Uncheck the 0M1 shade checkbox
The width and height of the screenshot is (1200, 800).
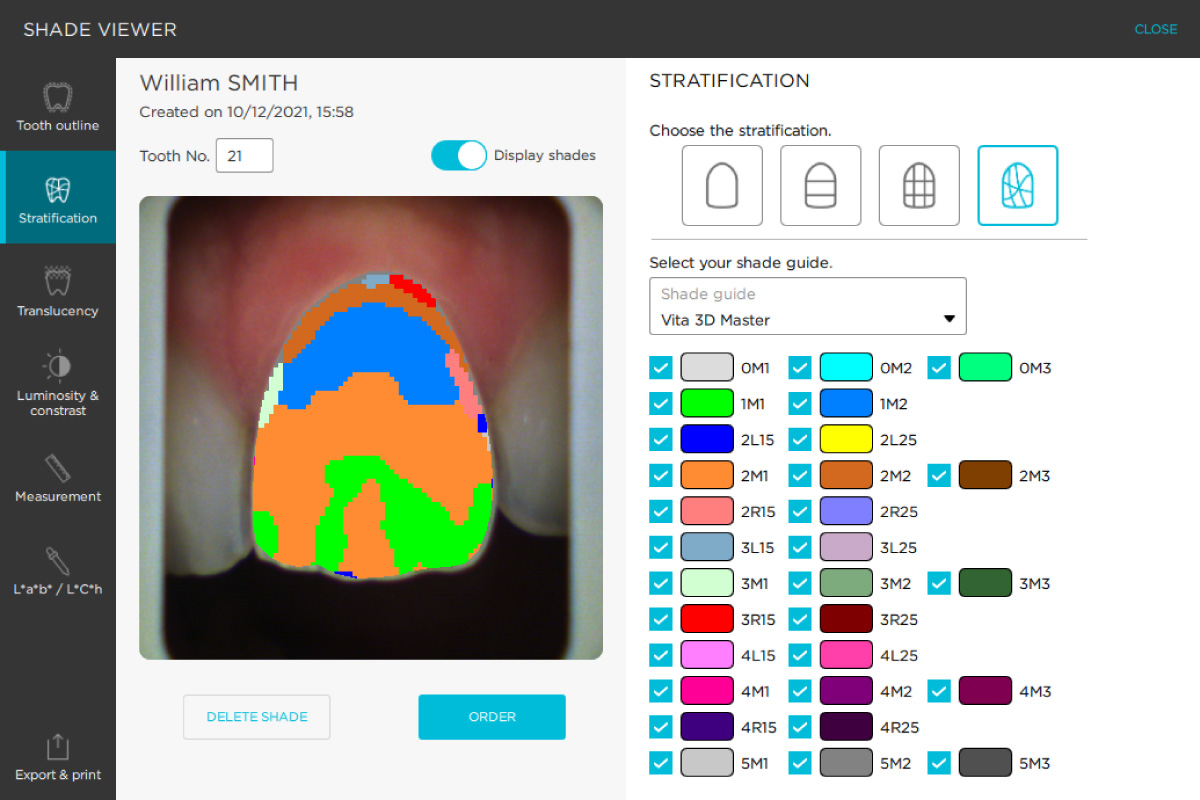[661, 368]
